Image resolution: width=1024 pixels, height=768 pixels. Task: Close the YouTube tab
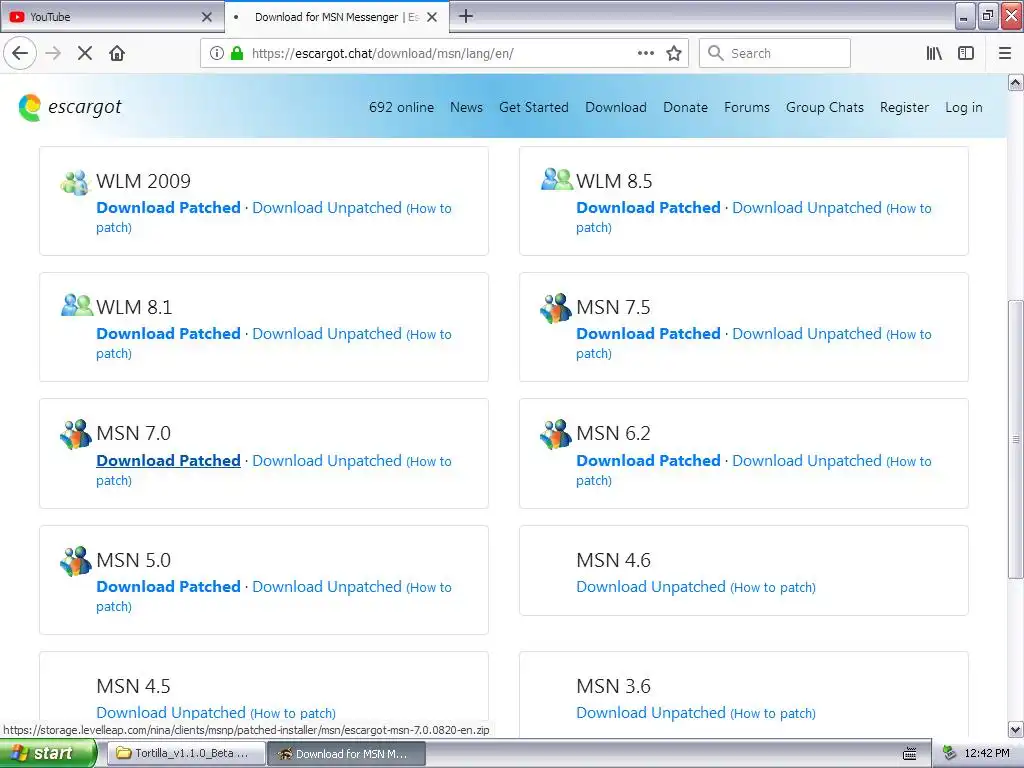(206, 17)
